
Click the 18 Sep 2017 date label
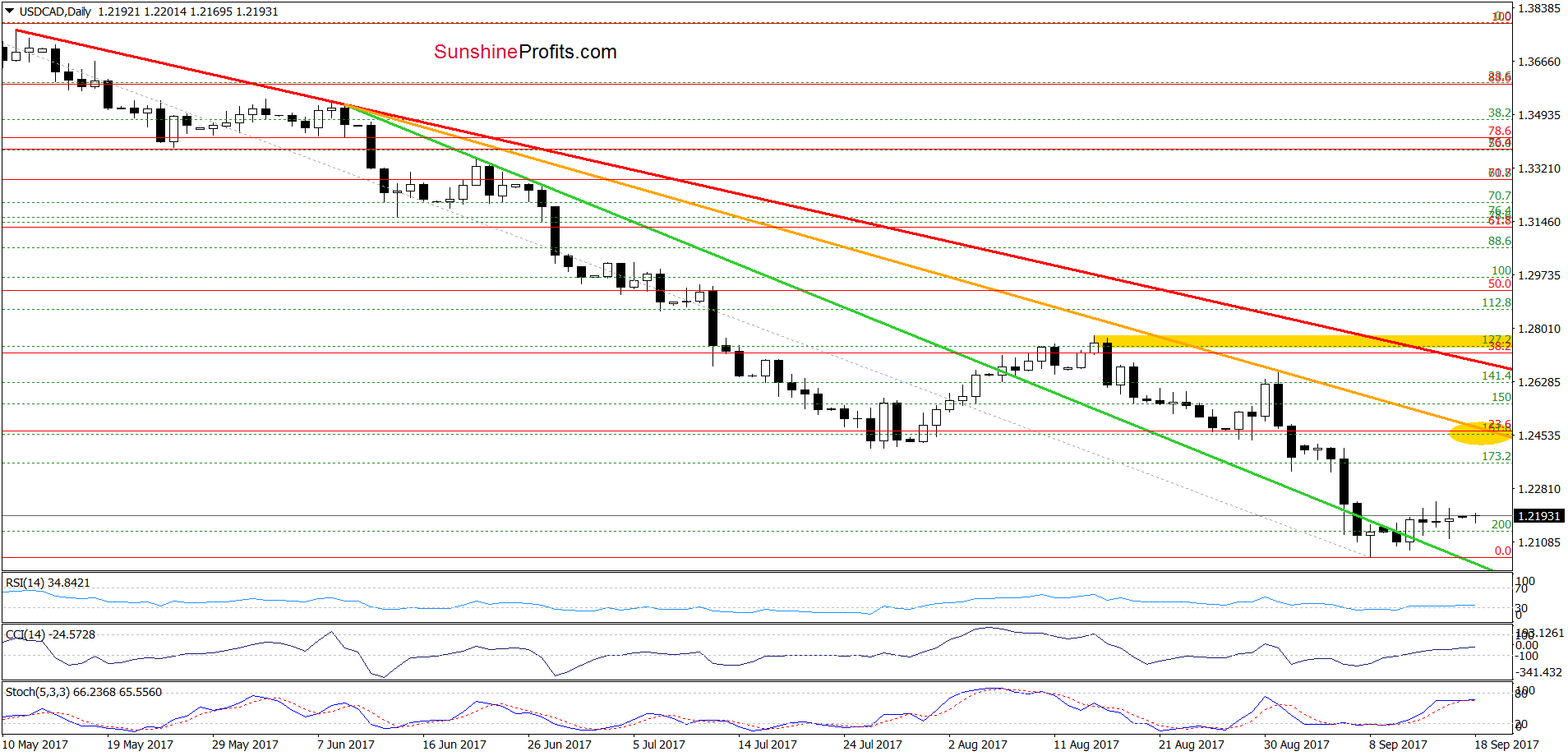pos(1506,744)
